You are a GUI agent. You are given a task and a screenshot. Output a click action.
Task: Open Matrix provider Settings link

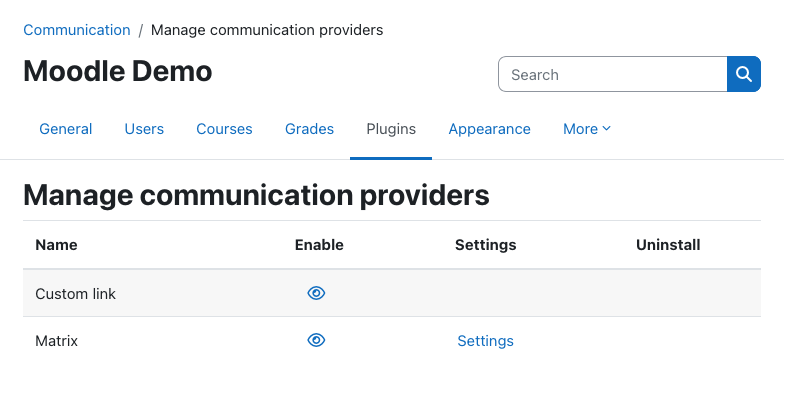tap(485, 341)
